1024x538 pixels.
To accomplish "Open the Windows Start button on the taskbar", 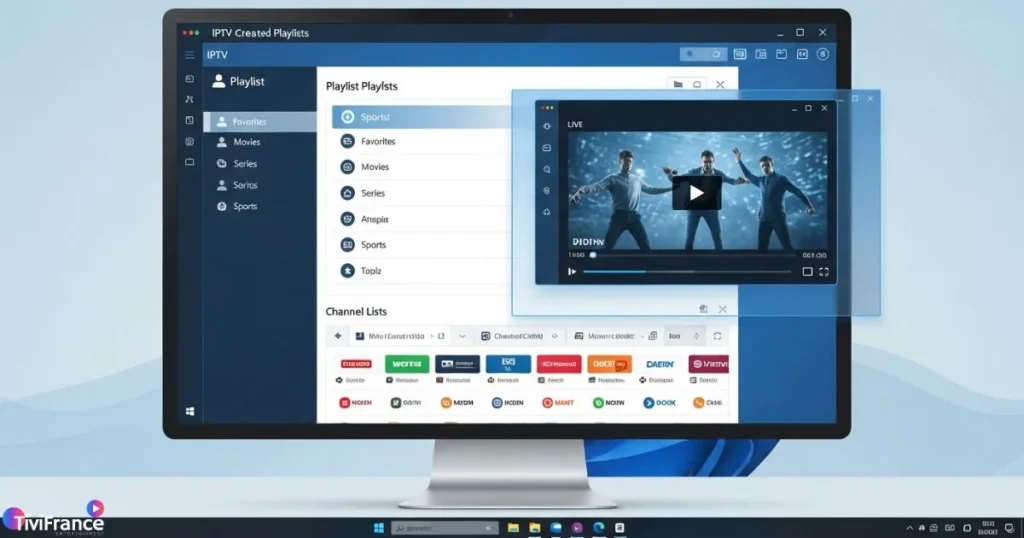I will (378, 528).
